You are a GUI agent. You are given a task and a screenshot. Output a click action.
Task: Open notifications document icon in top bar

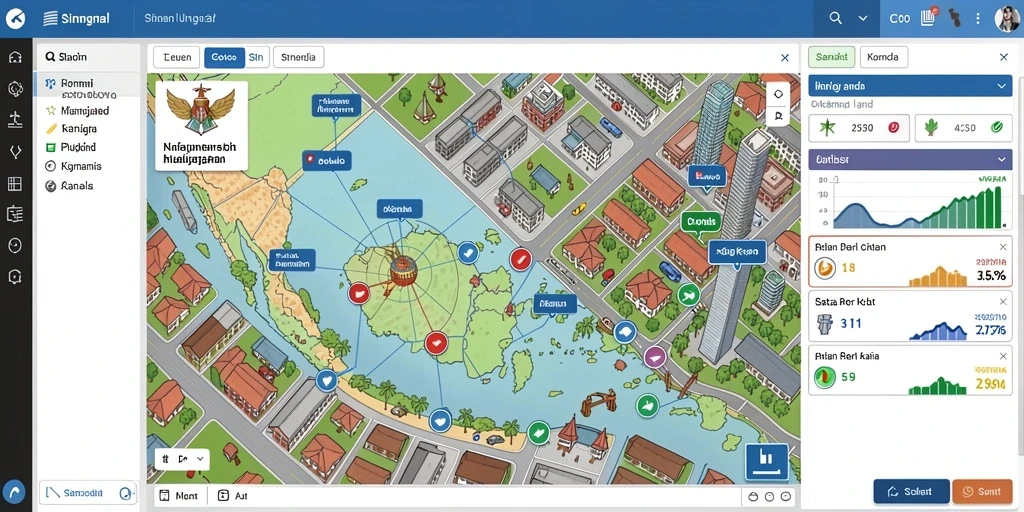click(928, 18)
